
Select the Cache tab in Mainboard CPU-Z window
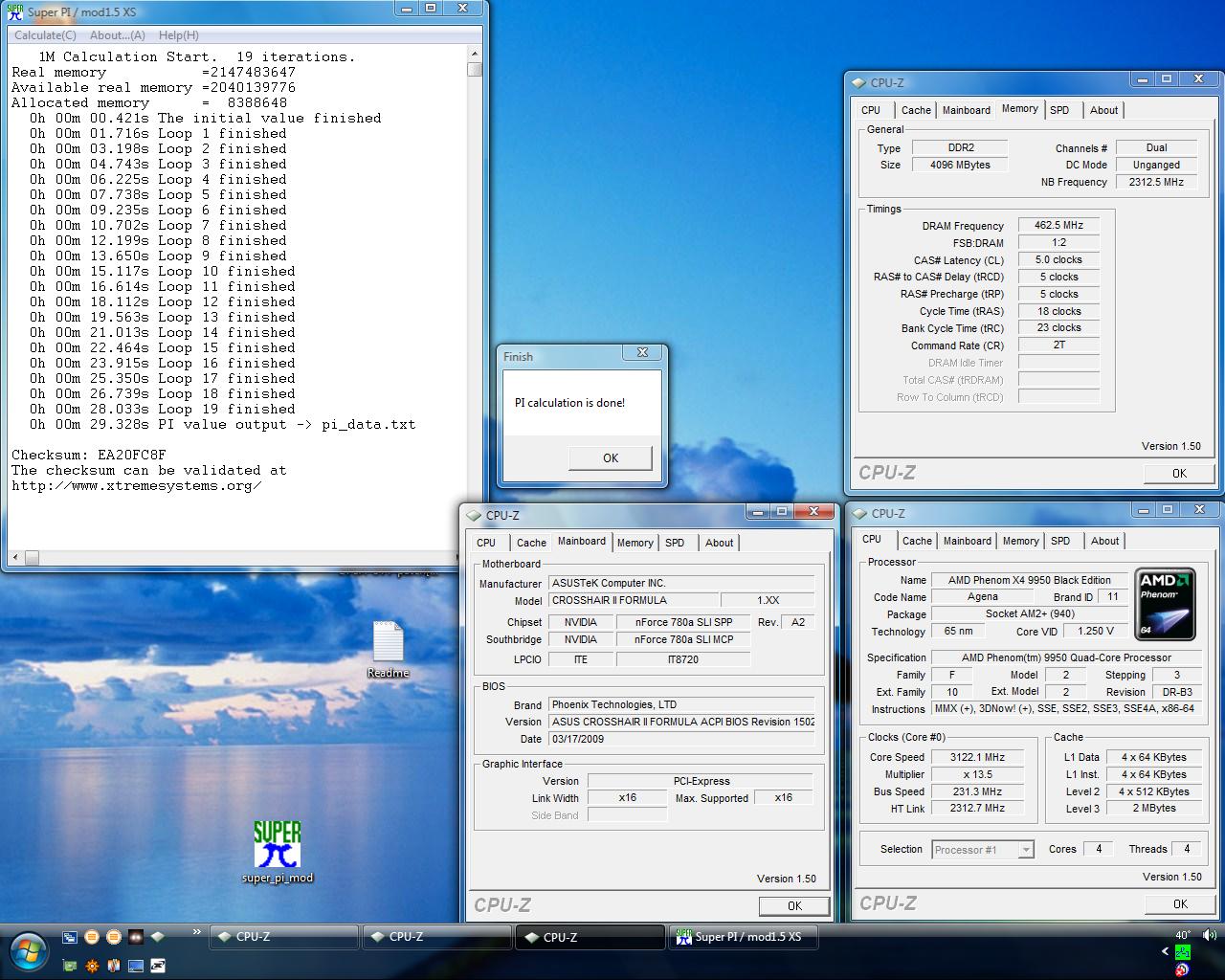[x=531, y=543]
